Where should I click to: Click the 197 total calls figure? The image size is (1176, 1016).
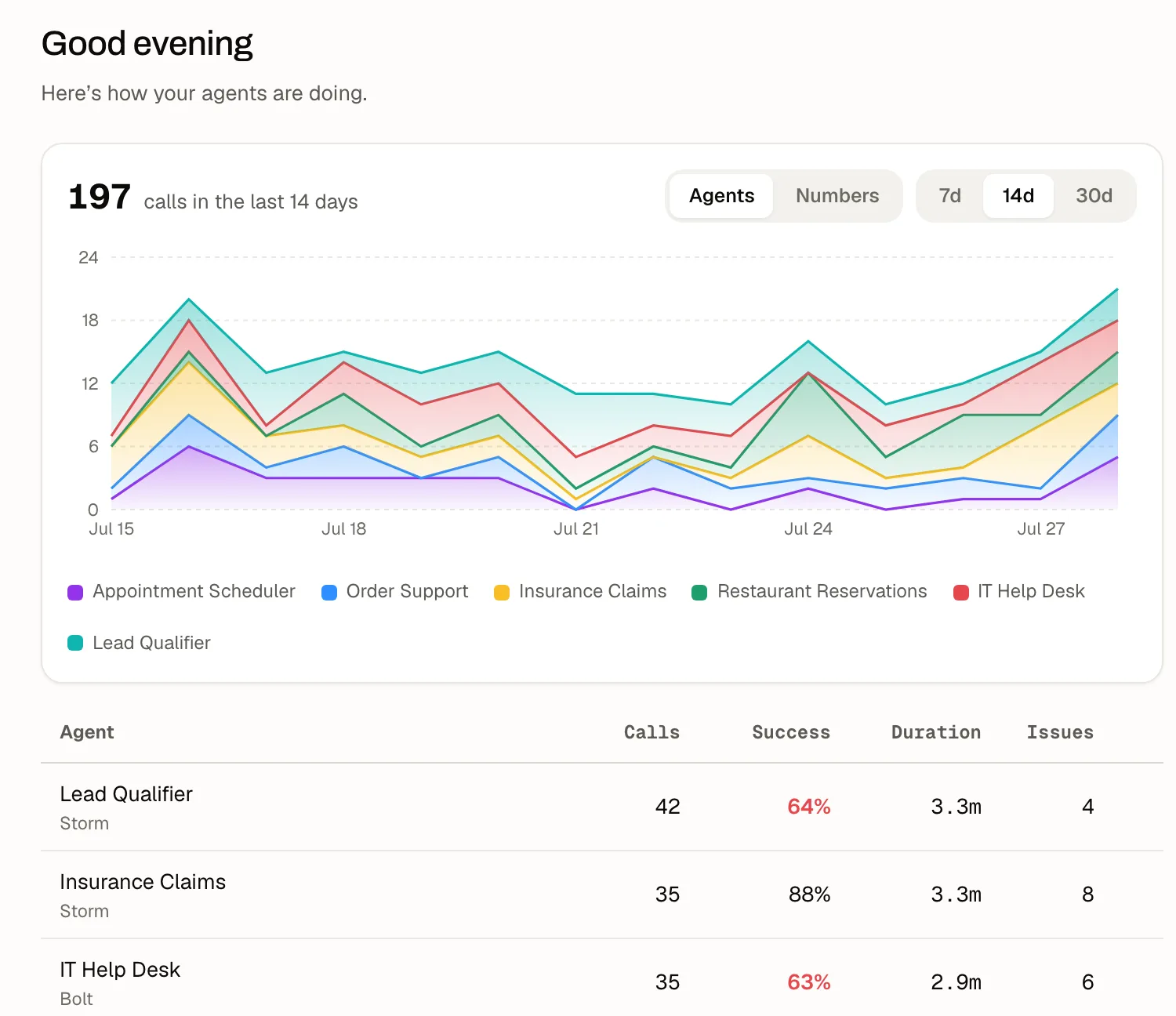pos(100,197)
